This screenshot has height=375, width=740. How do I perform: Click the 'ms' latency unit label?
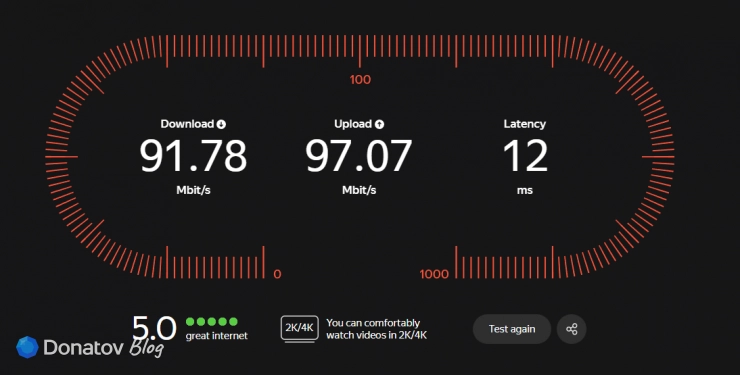coord(525,190)
